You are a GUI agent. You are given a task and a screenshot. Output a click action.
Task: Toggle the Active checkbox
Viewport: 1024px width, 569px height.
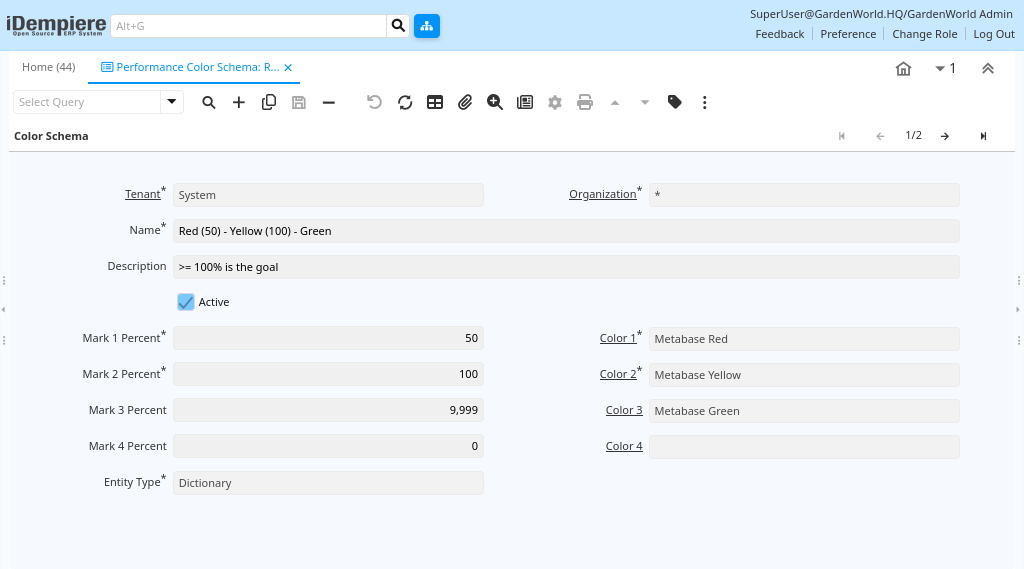[x=185, y=302]
